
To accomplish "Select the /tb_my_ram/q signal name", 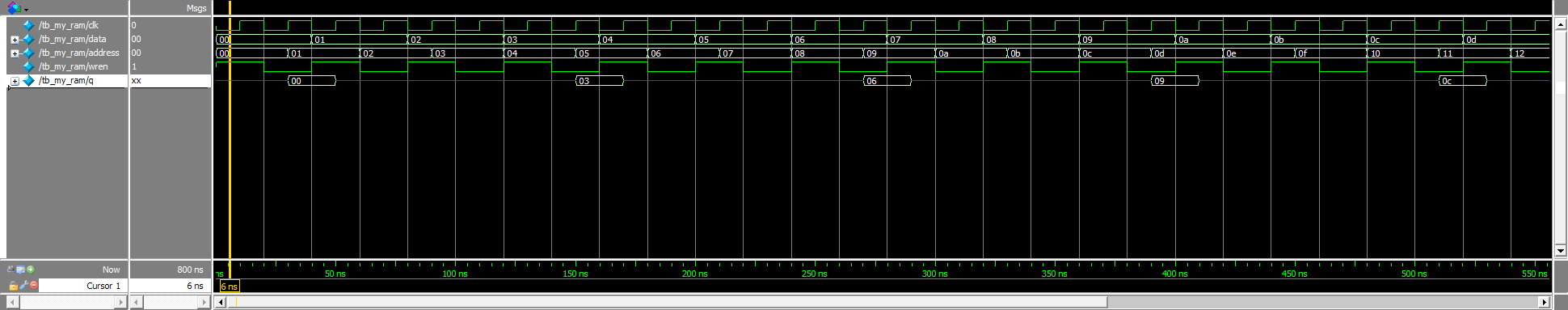I will 66,80.
